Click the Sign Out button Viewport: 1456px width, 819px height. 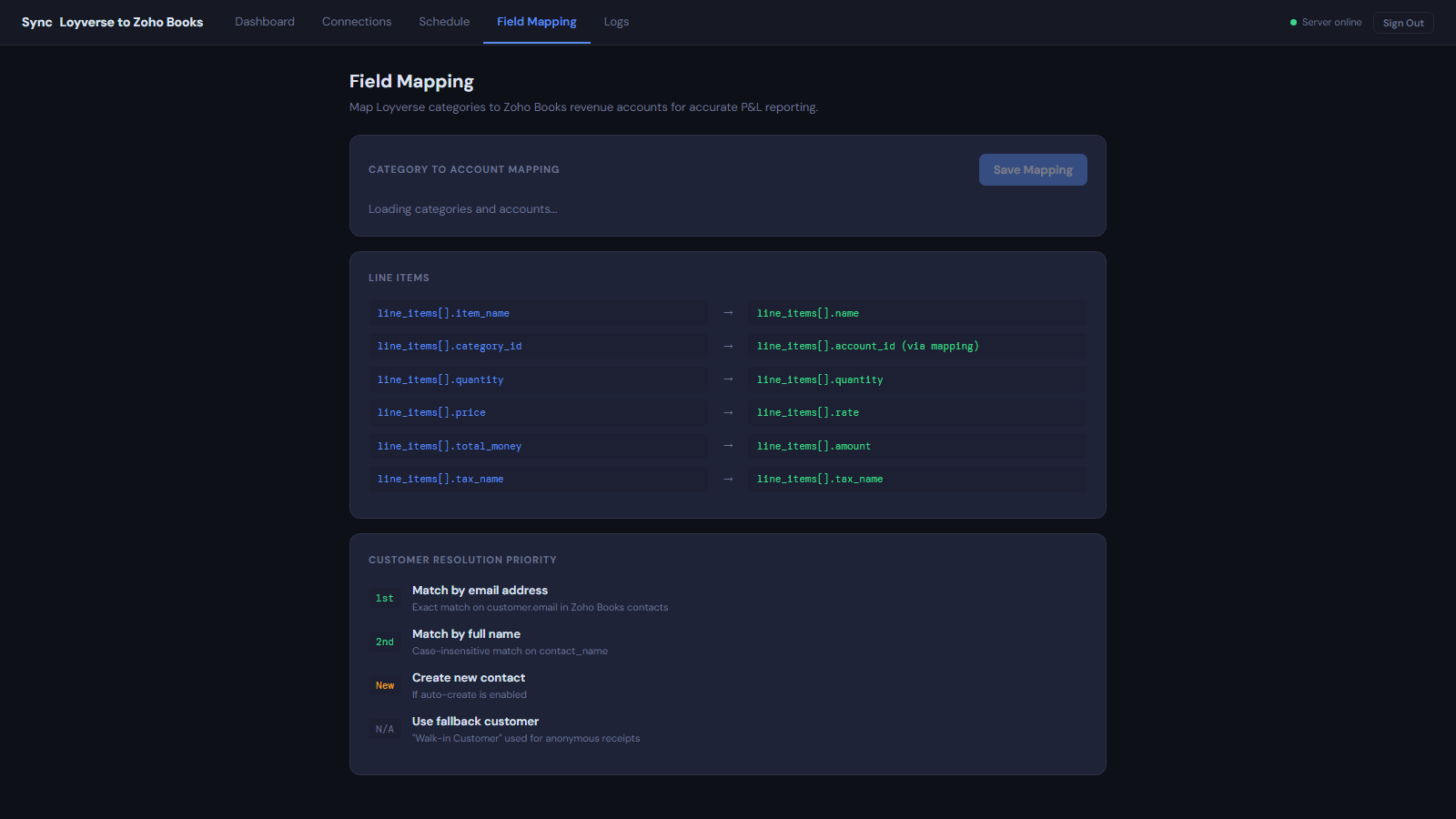(x=1403, y=23)
